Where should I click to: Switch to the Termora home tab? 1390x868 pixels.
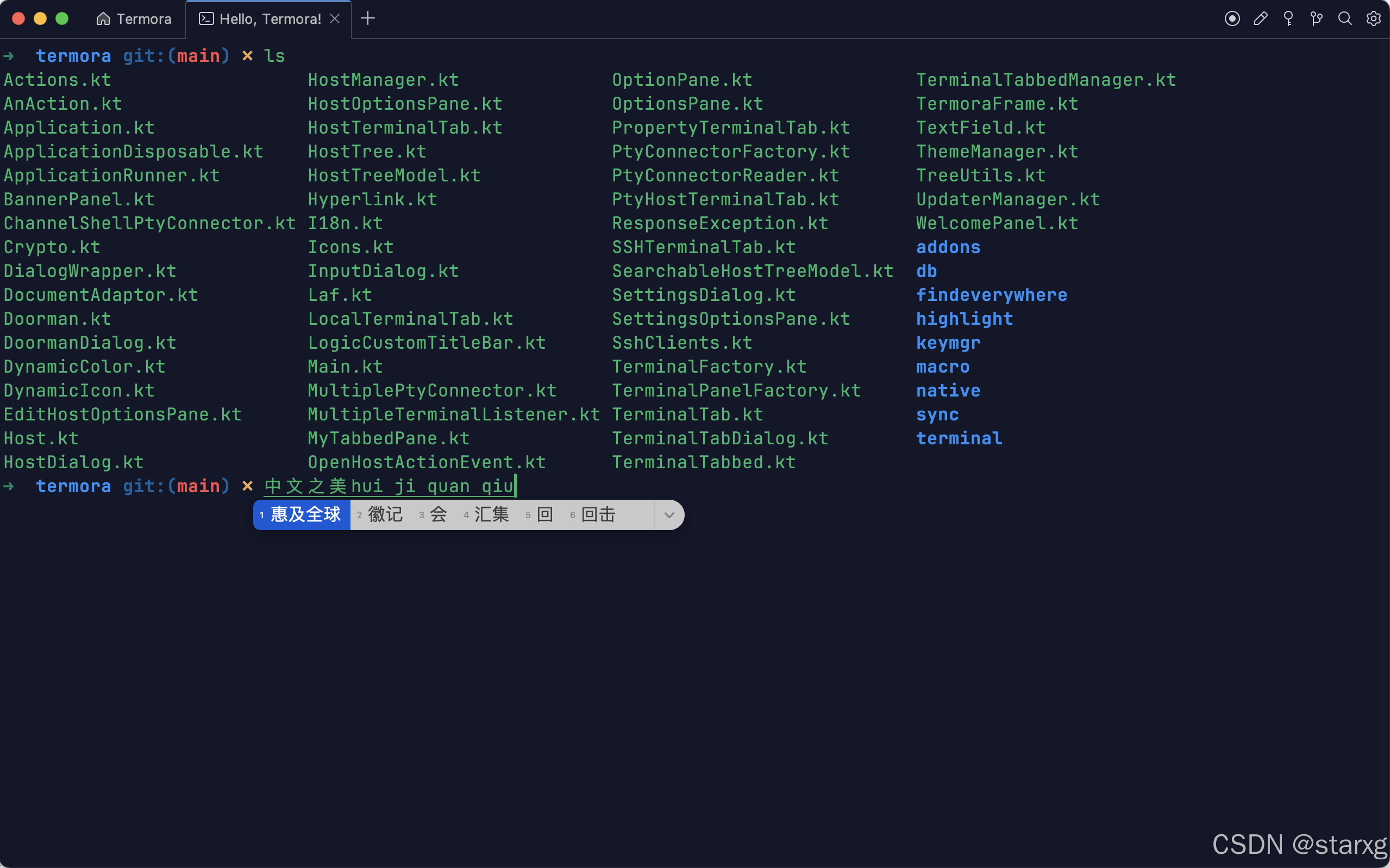pos(134,19)
